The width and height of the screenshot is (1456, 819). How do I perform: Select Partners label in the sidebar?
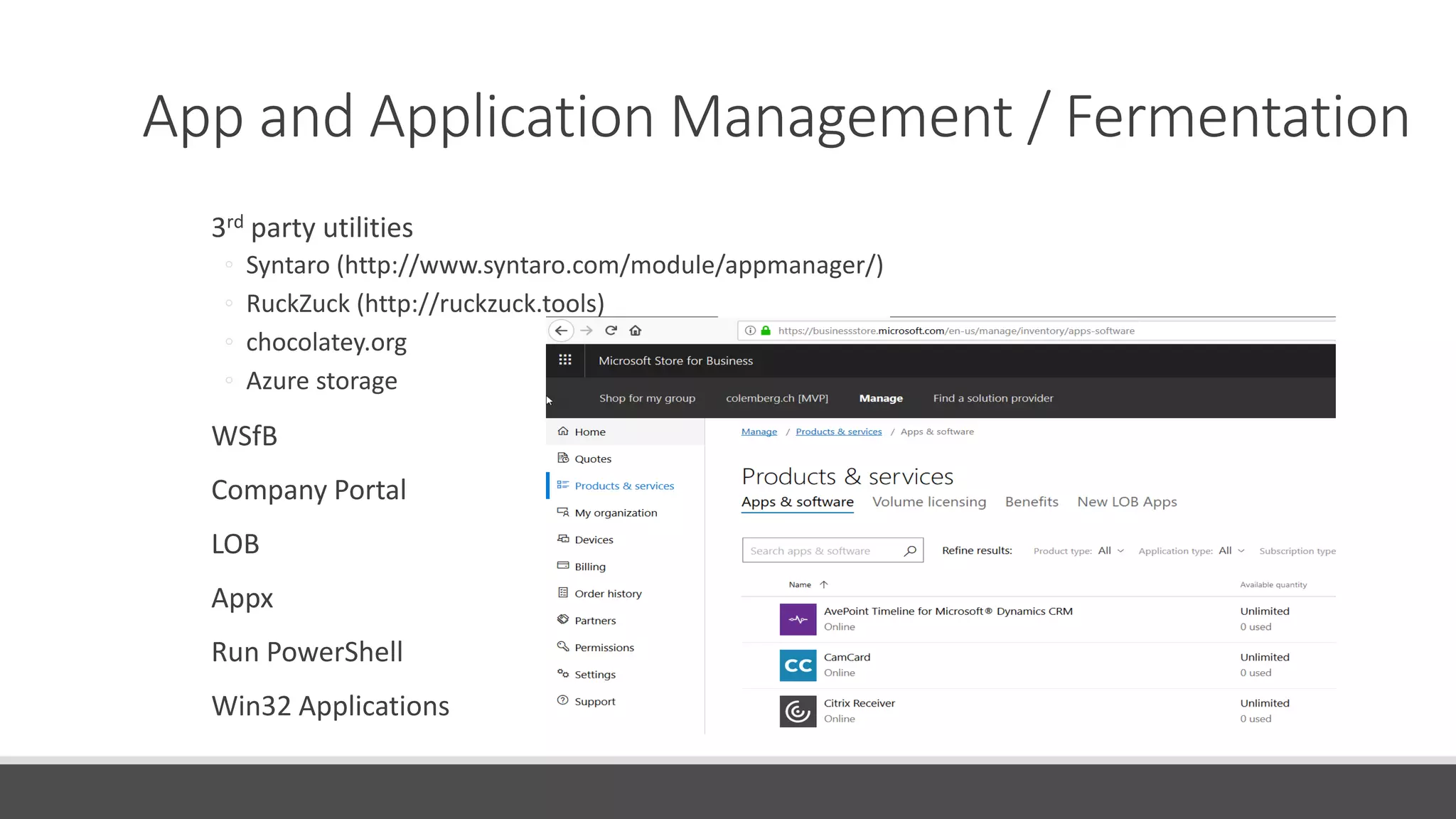(595, 621)
